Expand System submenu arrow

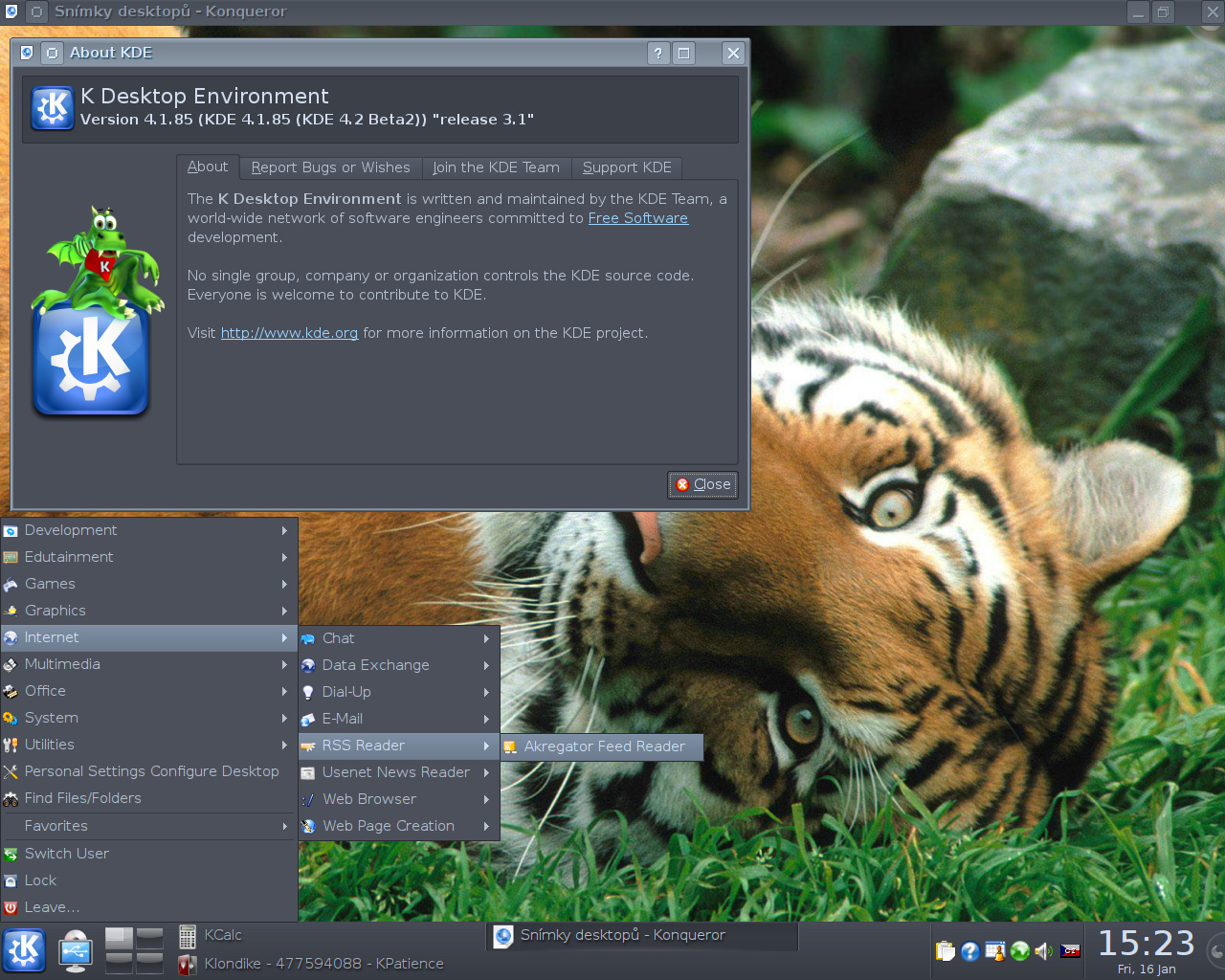[284, 718]
